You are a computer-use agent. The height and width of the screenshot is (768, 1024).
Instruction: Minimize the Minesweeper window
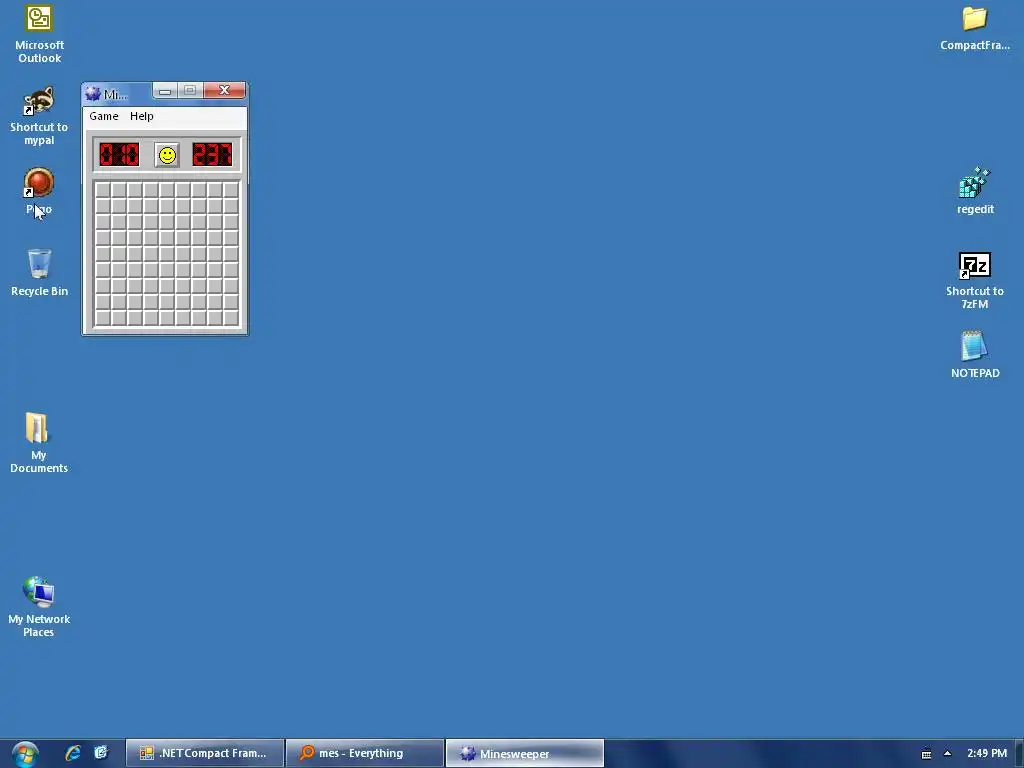pos(165,91)
